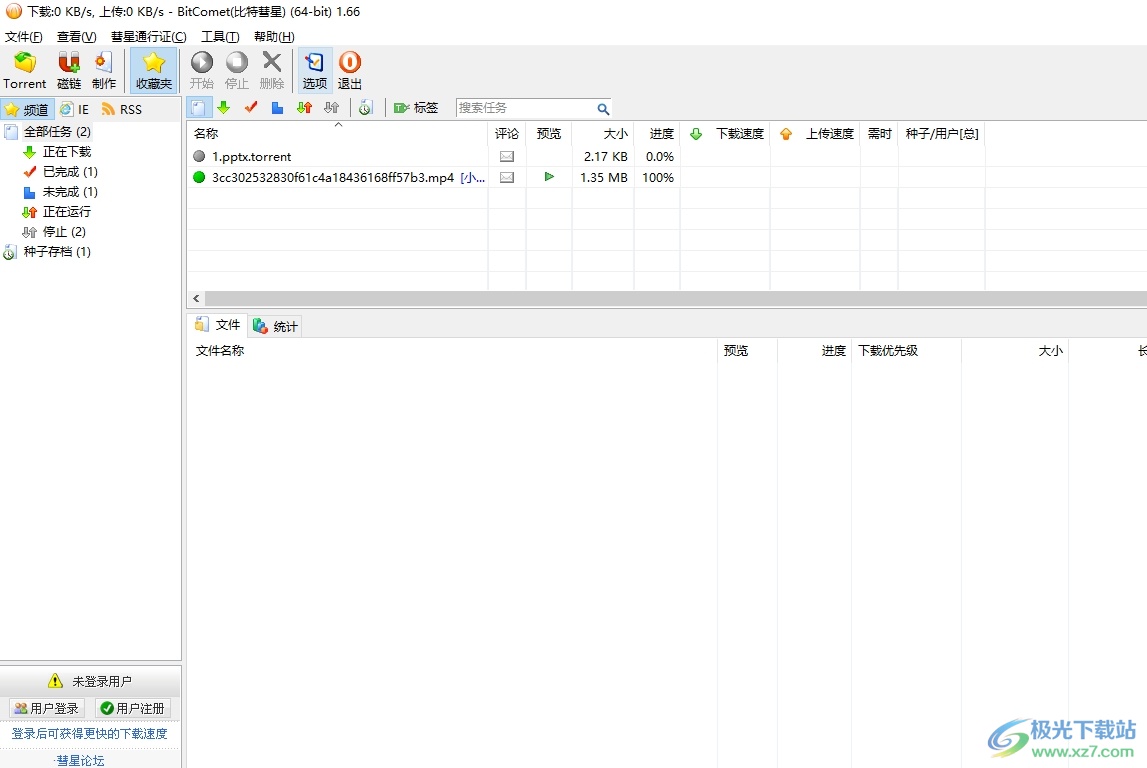Click the task list left scroll arrow
This screenshot has height=768, width=1147.
tap(196, 298)
